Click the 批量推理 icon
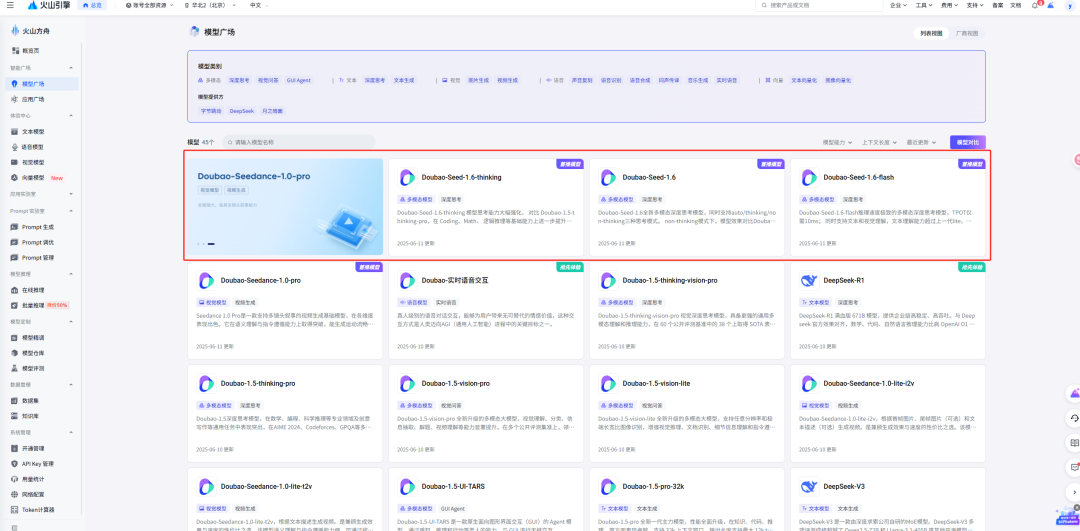This screenshot has height=531, width=1080. [x=15, y=305]
